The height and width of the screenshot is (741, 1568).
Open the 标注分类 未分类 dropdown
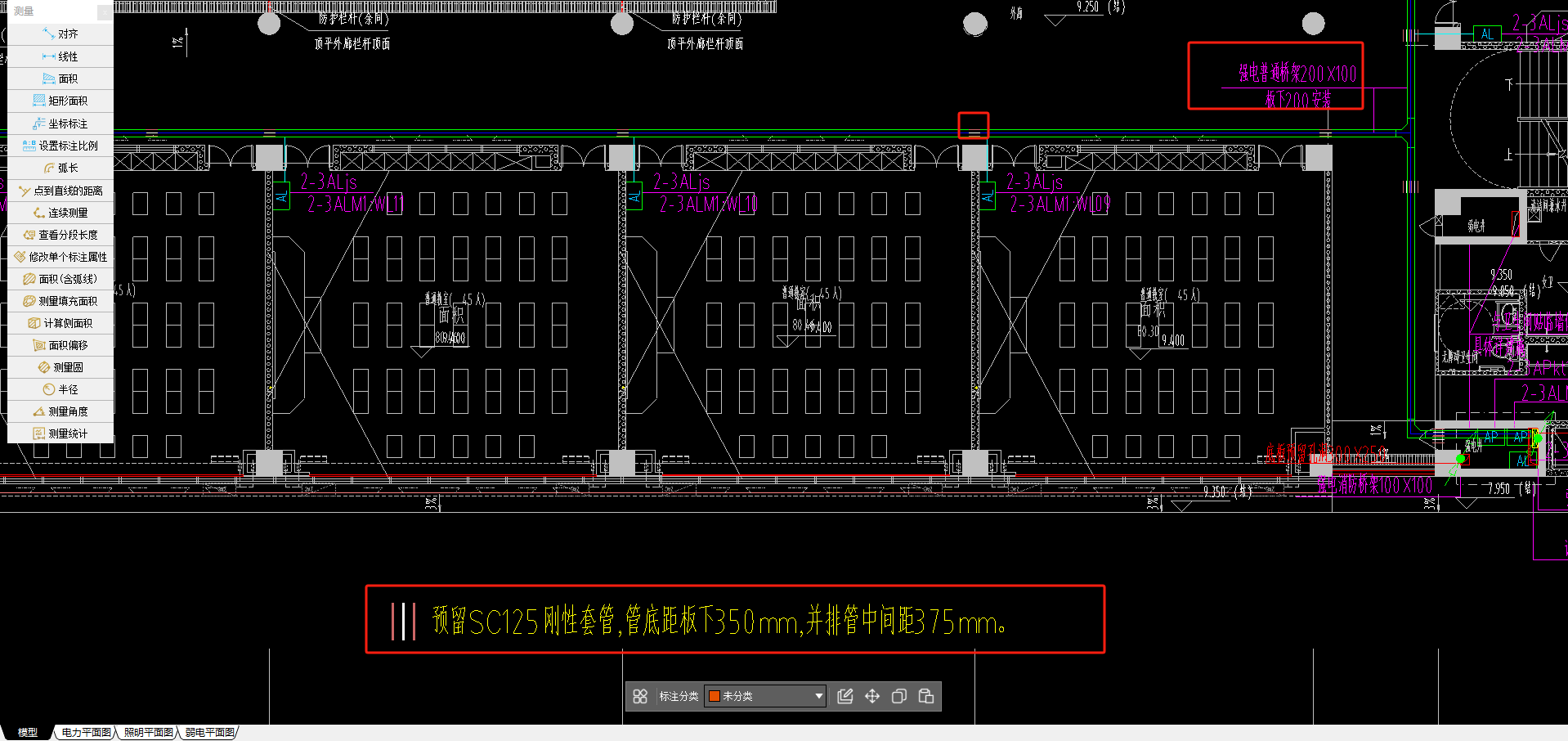(x=765, y=696)
